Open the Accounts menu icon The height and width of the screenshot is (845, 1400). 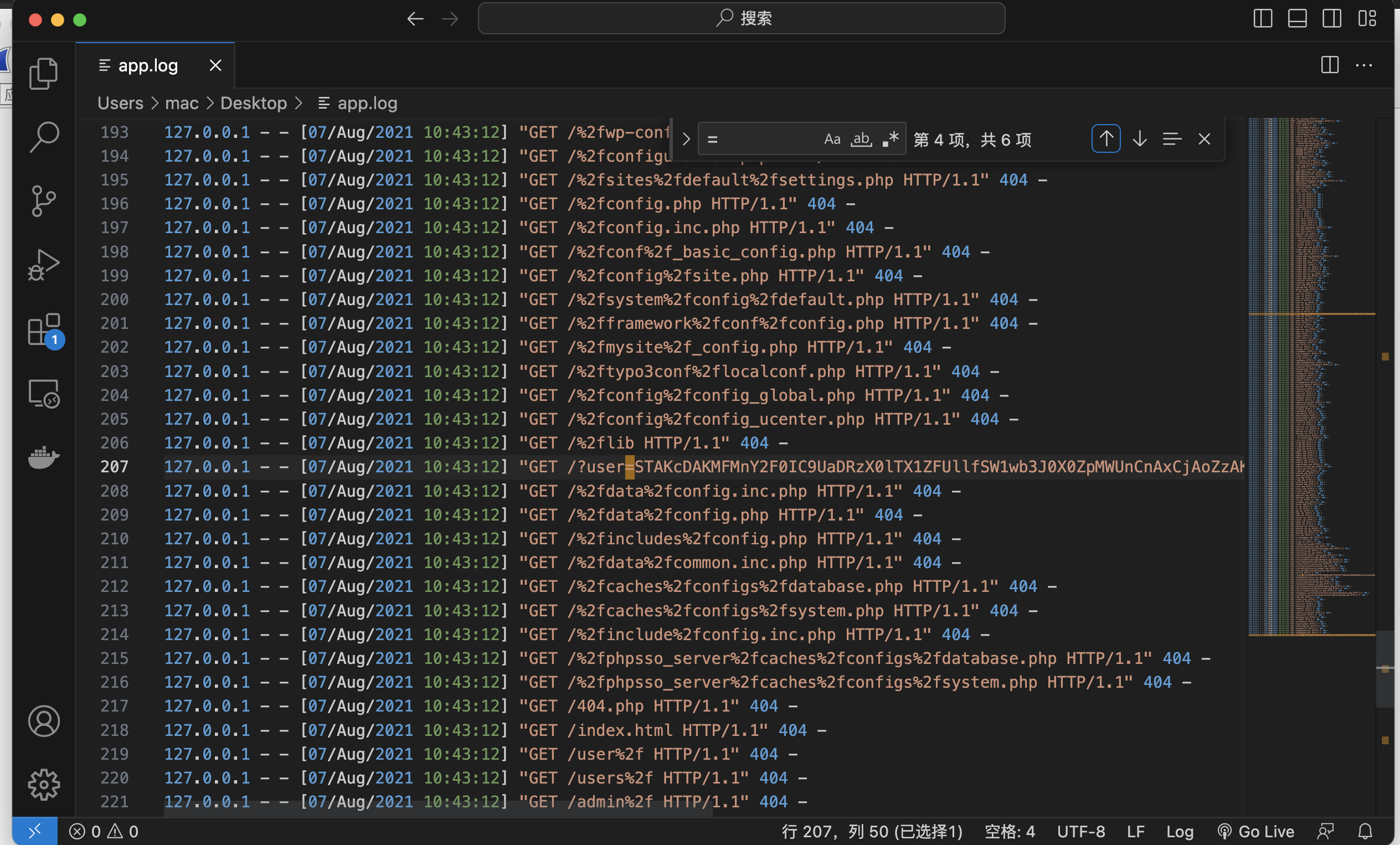(x=43, y=721)
